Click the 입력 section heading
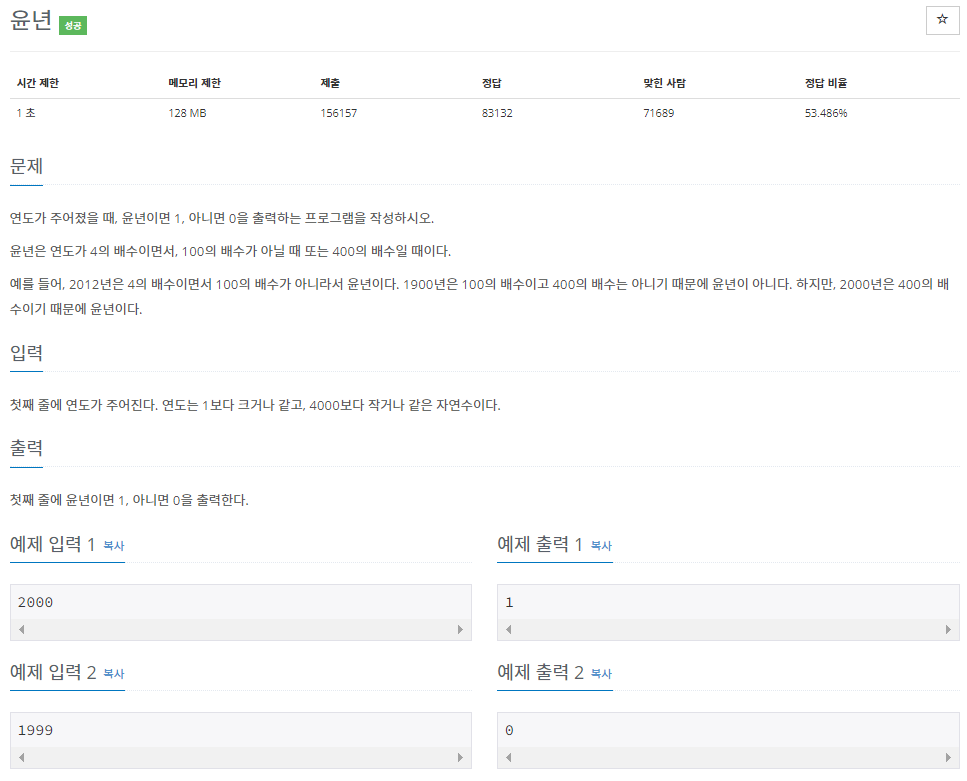 click(x=27, y=353)
